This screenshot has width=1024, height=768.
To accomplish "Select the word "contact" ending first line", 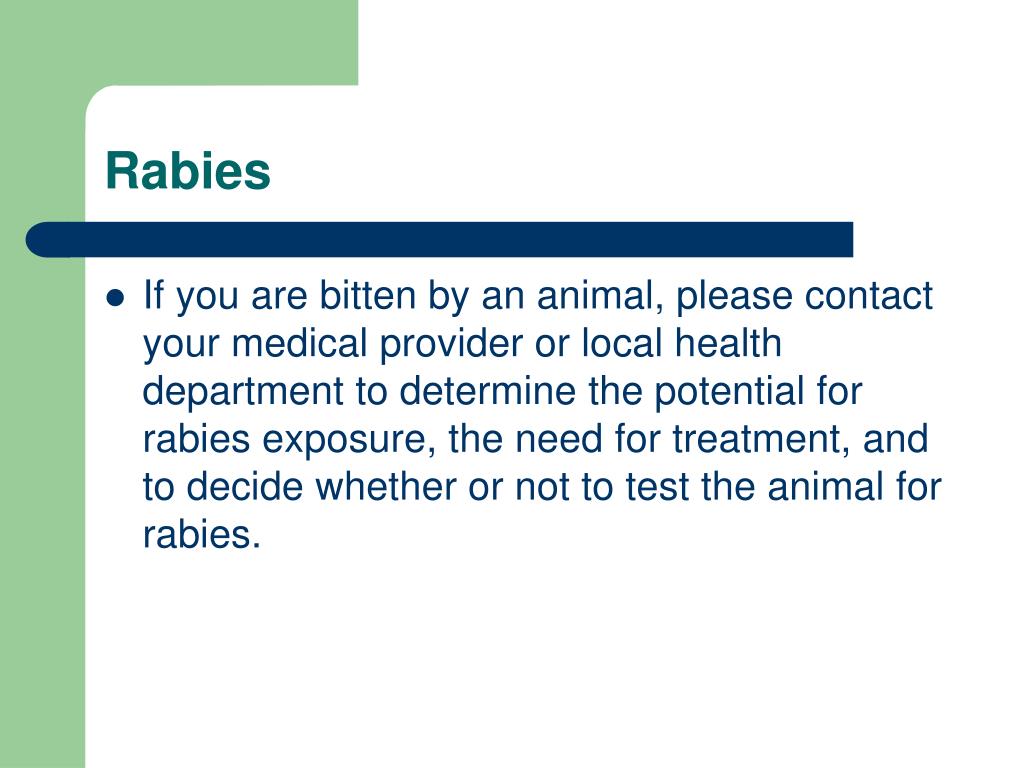I will click(x=869, y=296).
